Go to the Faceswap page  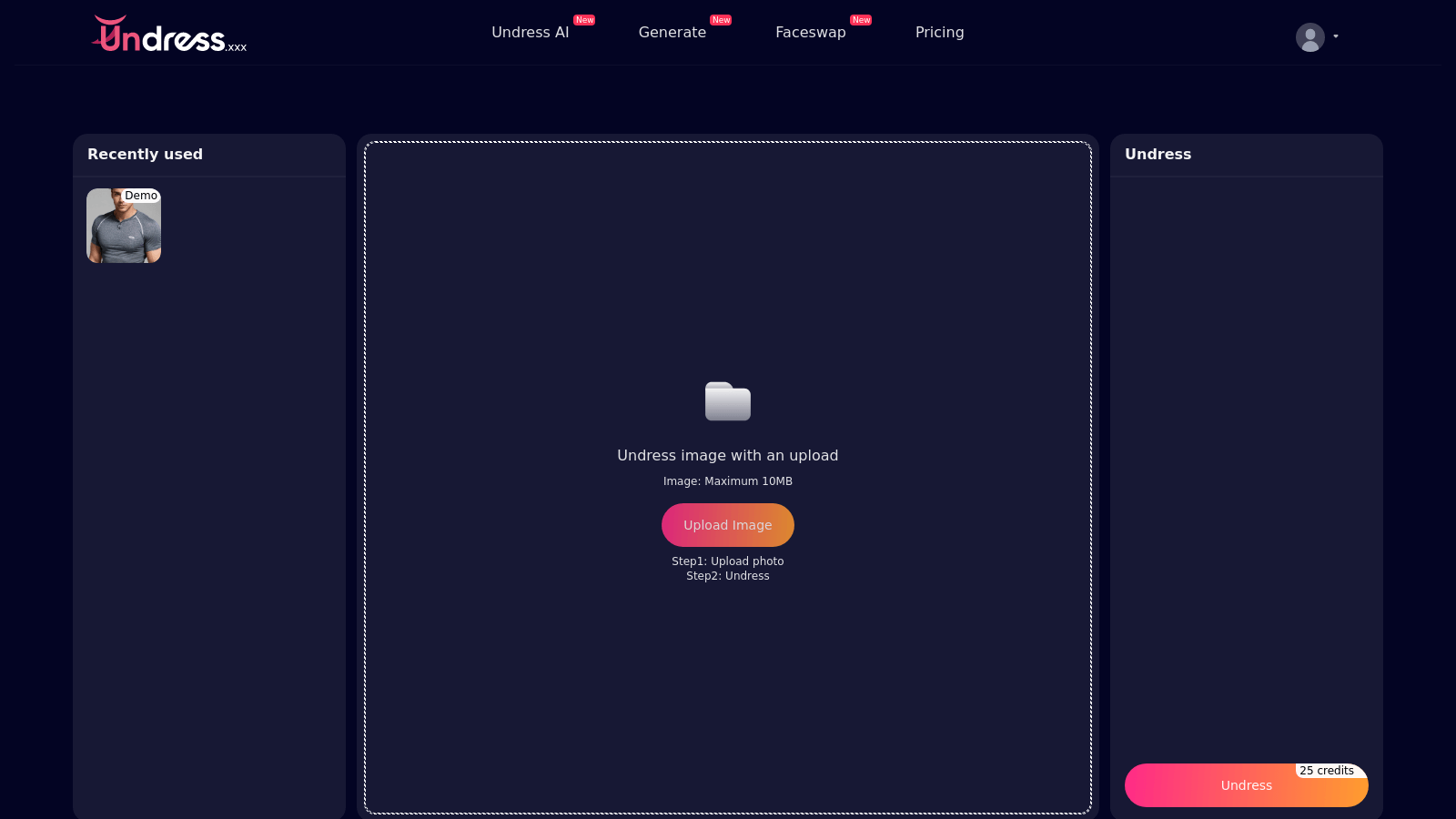pos(811,33)
